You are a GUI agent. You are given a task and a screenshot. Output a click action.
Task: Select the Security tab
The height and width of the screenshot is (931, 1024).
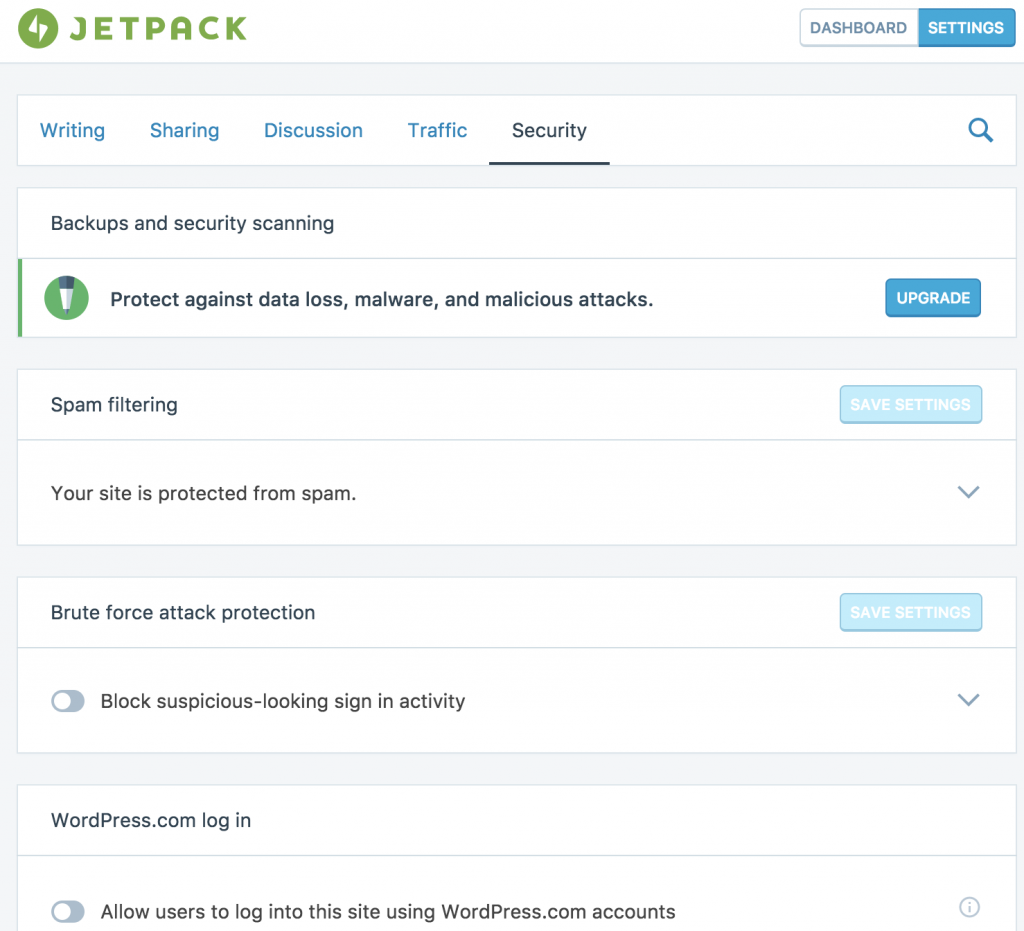point(549,131)
